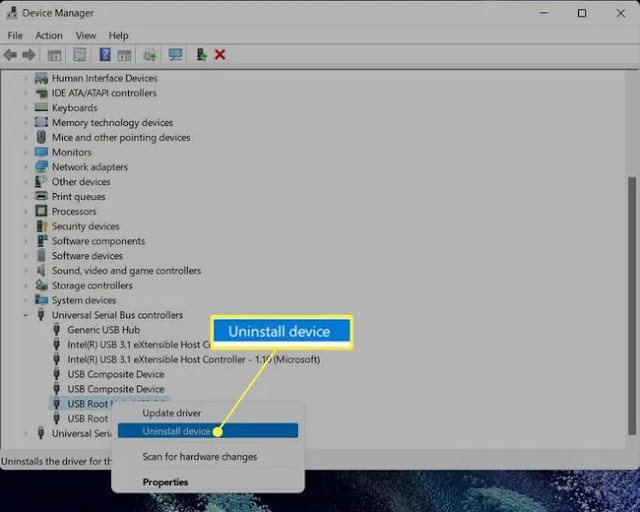Select the Security devices key icon
Screen dimensions: 640x512
[42, 226]
